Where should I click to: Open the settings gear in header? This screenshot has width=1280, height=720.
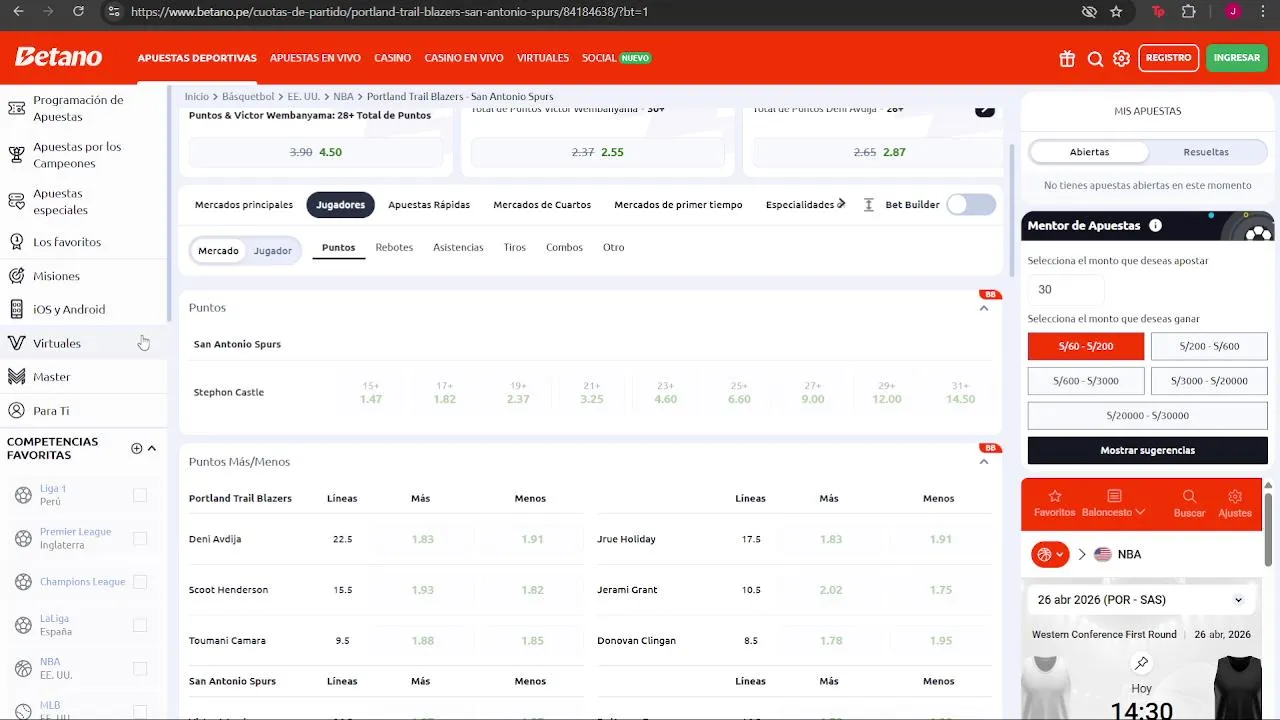click(1122, 59)
